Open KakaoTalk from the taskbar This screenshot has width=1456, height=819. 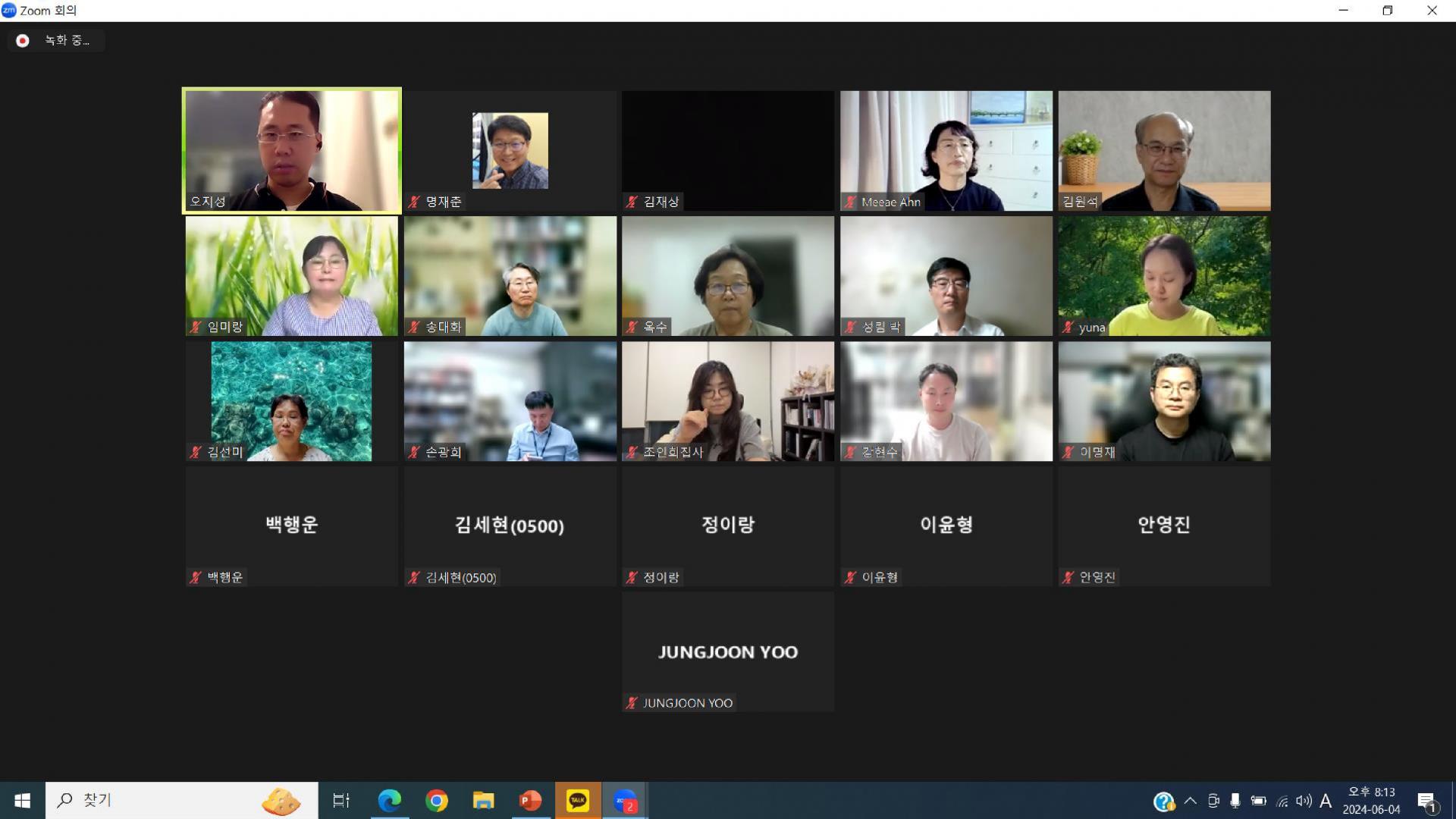(578, 800)
